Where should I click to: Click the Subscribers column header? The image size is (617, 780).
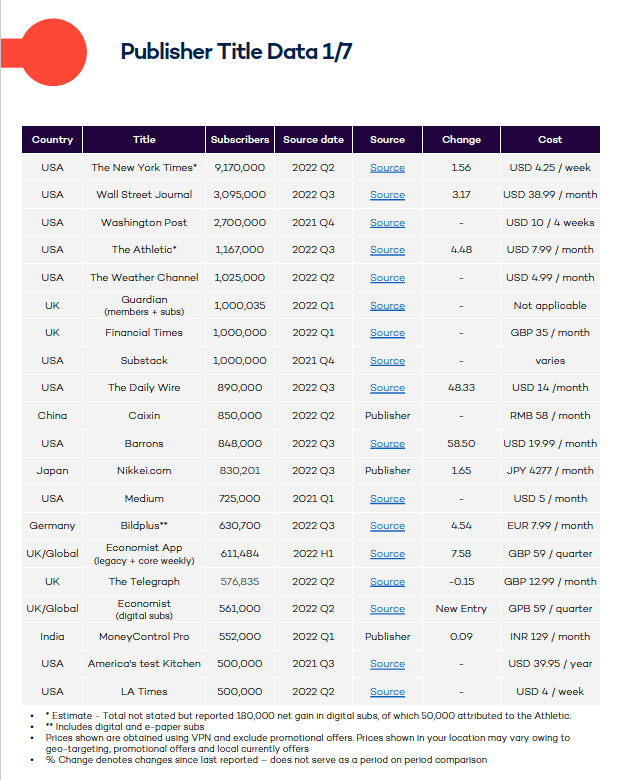click(240, 140)
